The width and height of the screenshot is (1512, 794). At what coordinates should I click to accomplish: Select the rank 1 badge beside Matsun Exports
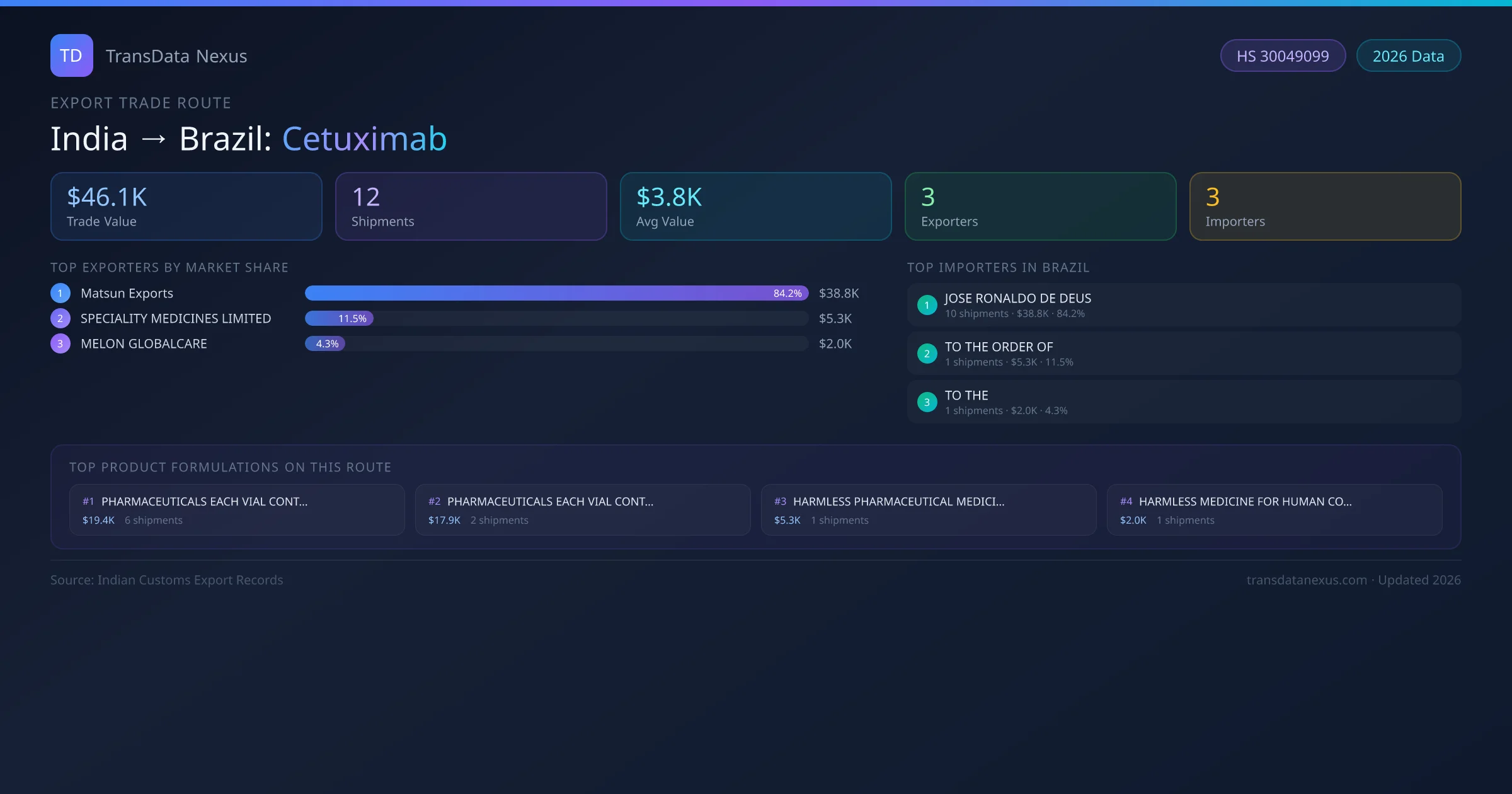click(x=60, y=293)
